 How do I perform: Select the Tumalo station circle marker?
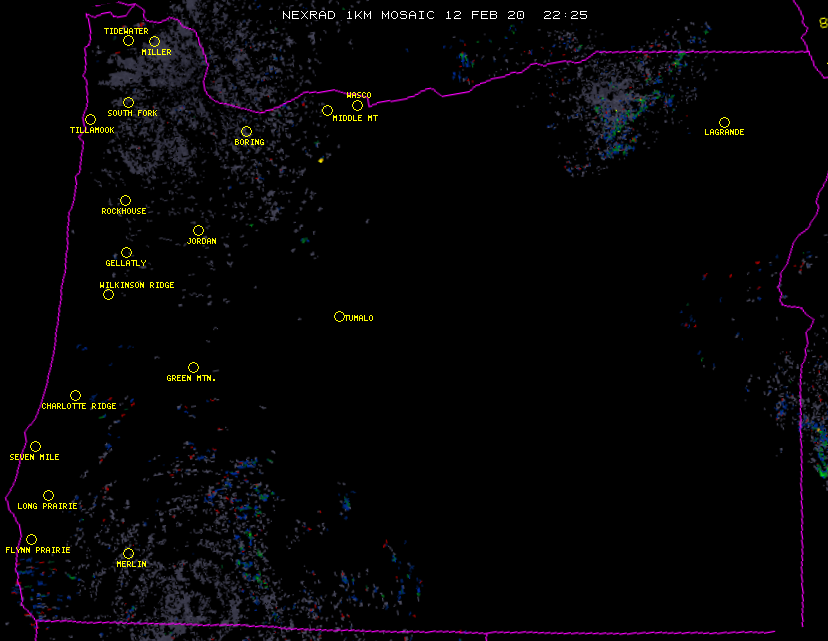coord(339,316)
